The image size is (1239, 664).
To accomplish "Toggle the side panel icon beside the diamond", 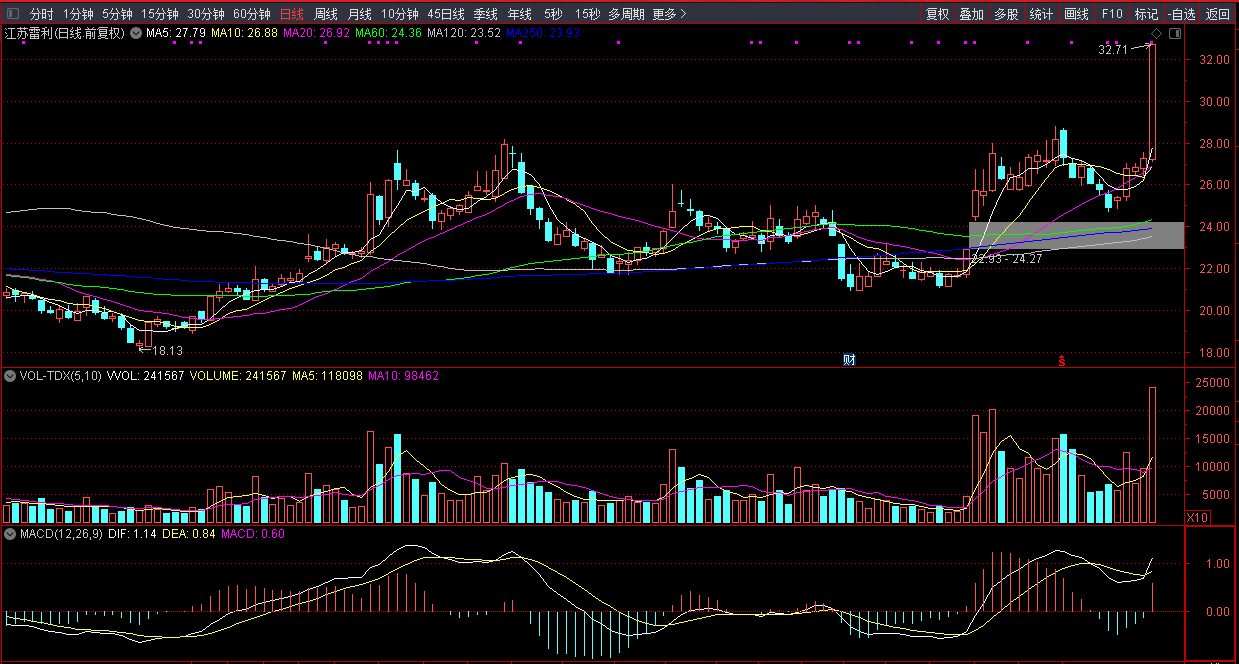I will 1174,34.
